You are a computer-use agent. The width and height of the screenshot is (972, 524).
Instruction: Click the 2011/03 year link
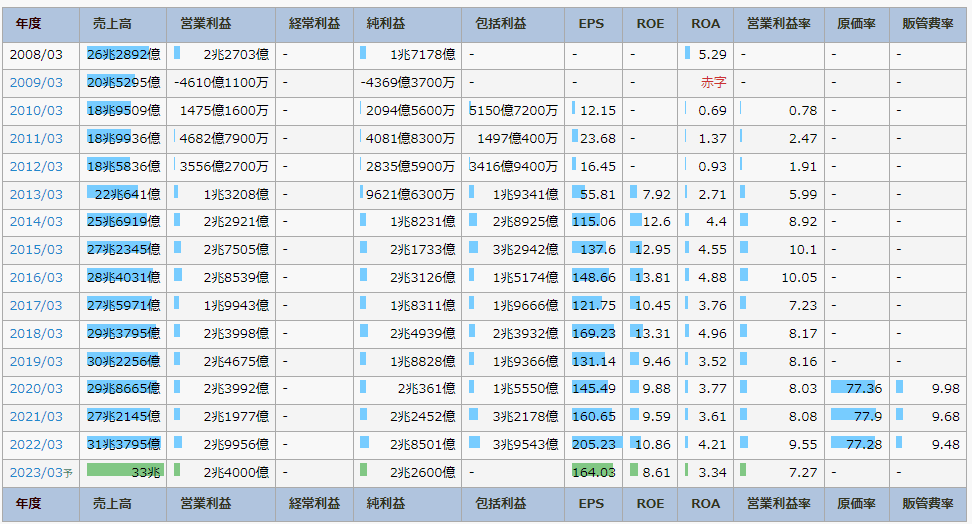point(36,138)
